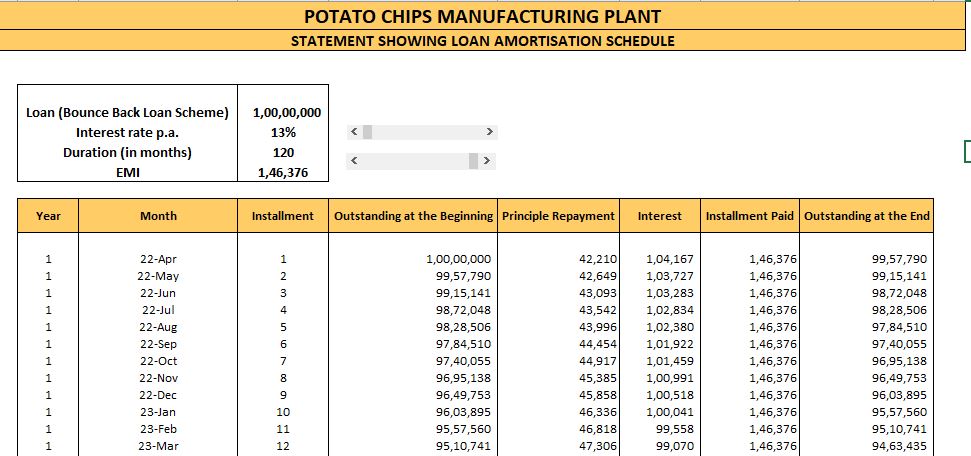Image resolution: width=971 pixels, height=456 pixels.
Task: Select the 23-Feb month cell
Action: (158, 429)
